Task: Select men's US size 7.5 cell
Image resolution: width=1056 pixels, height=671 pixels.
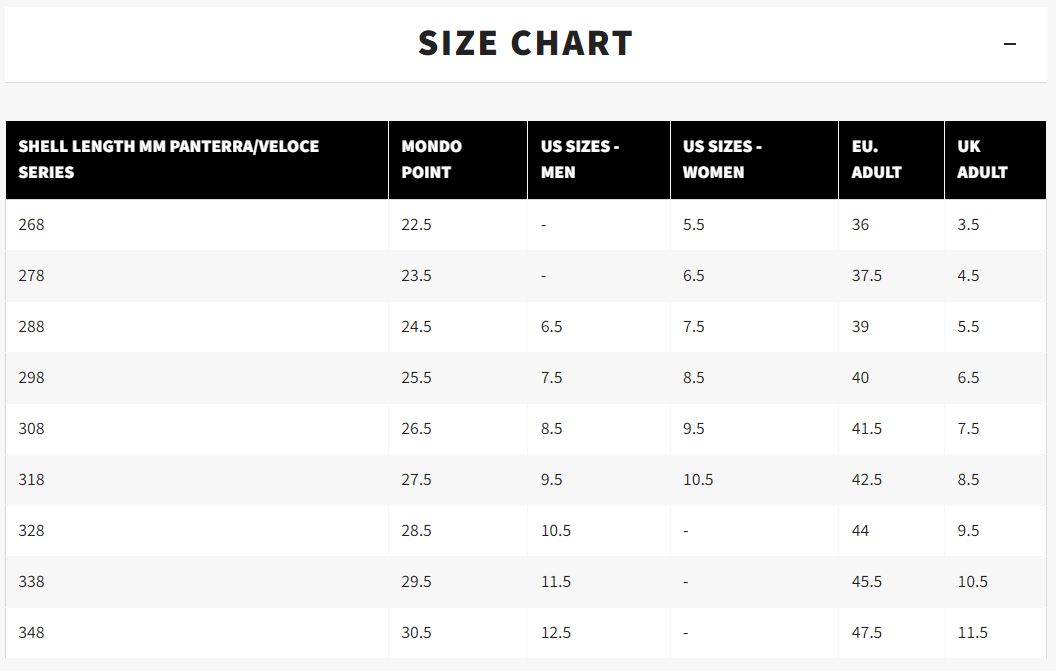Action: (599, 378)
